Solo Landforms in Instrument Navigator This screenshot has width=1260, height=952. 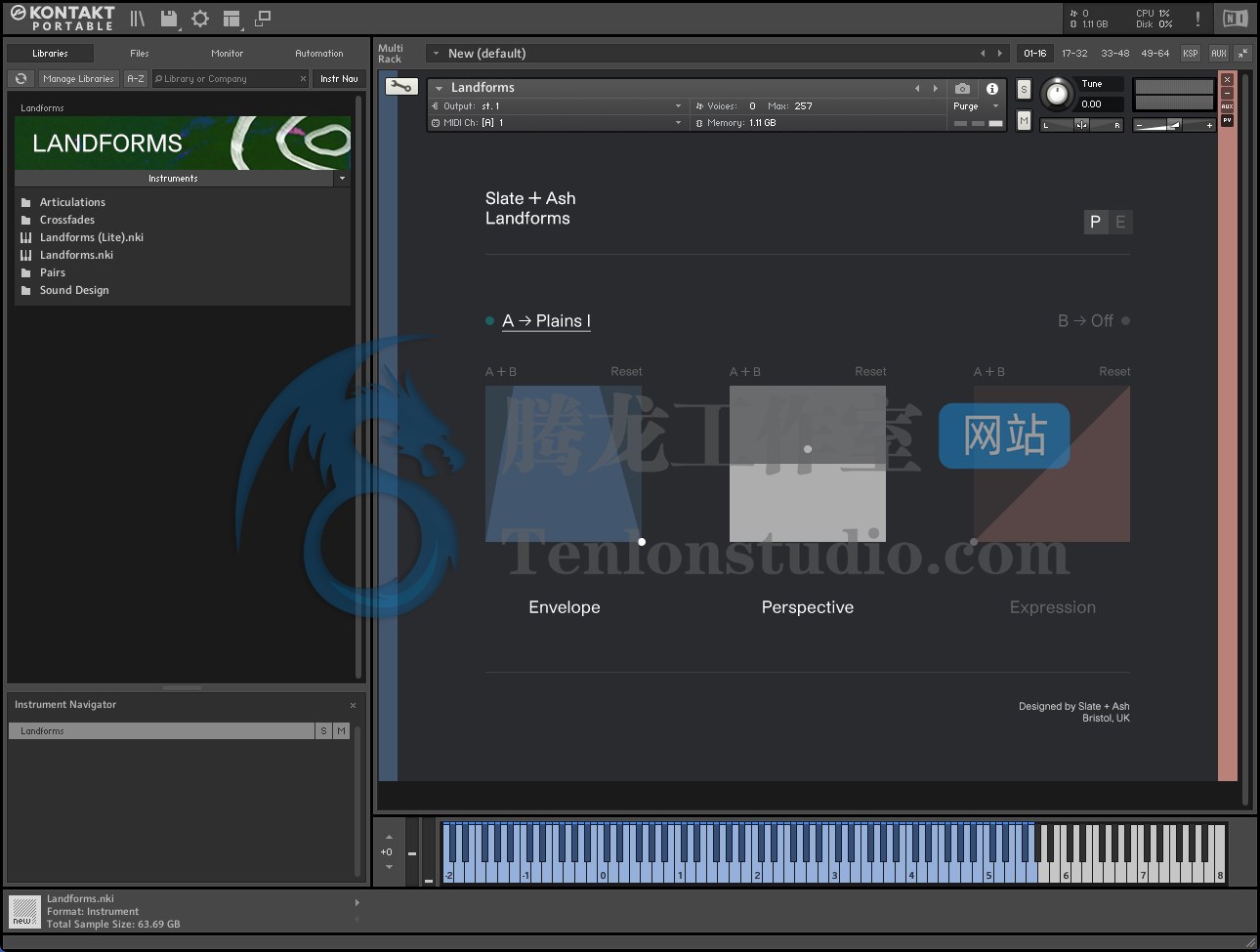click(323, 730)
